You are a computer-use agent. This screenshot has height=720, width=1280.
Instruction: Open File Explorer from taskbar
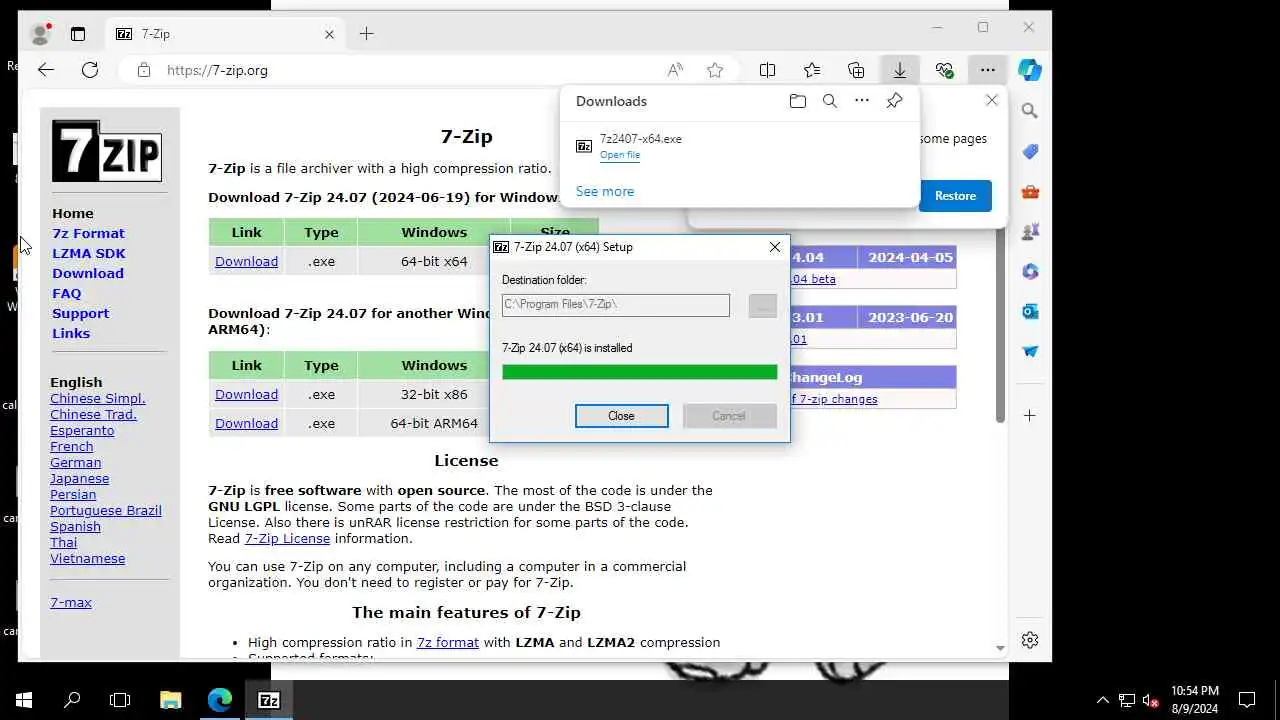point(170,700)
